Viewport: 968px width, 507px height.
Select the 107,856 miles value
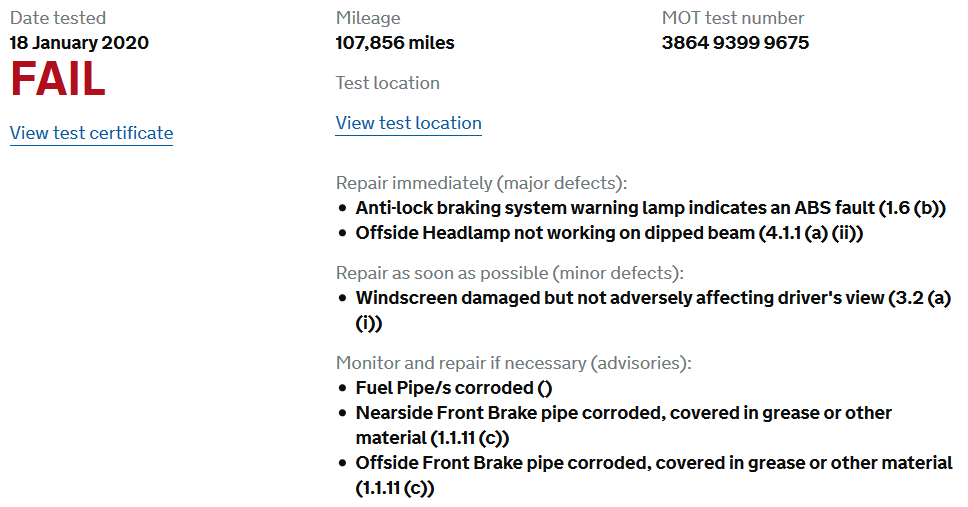click(x=395, y=43)
